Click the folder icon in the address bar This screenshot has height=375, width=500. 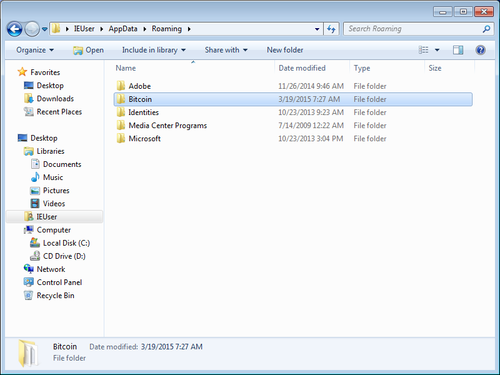coord(56,29)
